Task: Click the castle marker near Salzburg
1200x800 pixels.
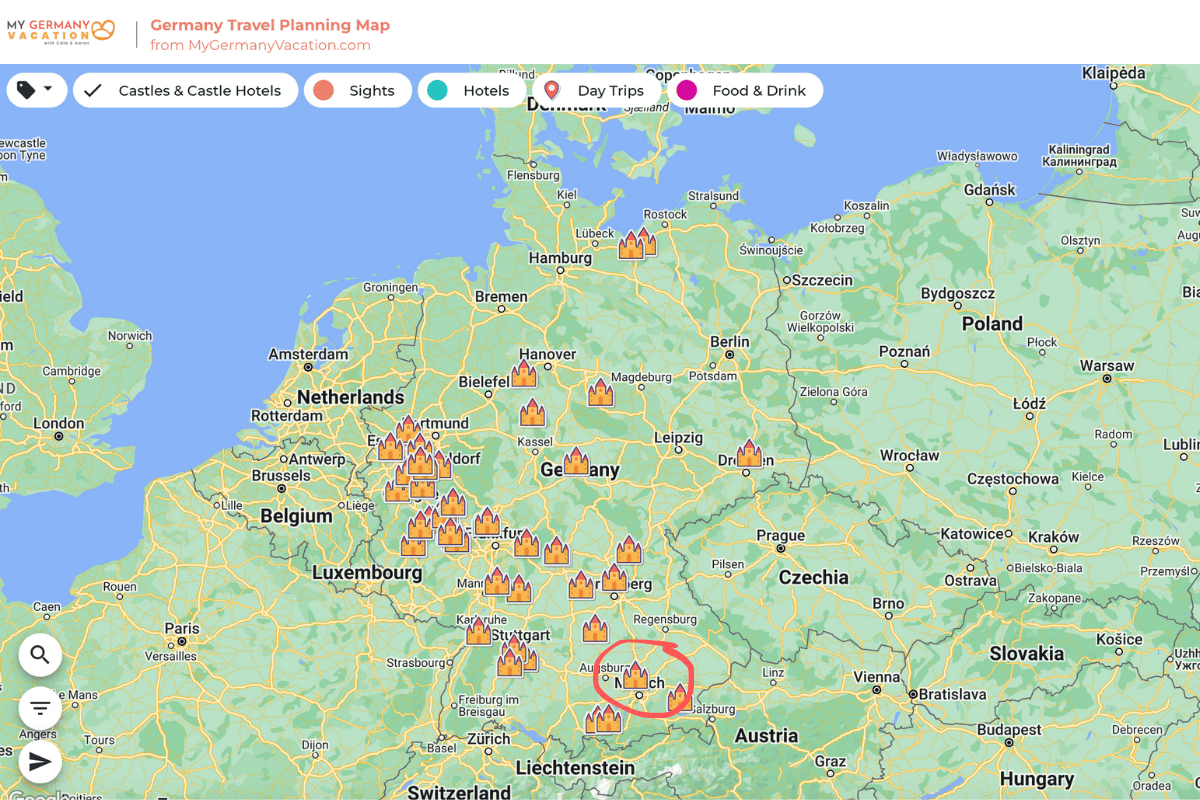Action: (x=679, y=697)
